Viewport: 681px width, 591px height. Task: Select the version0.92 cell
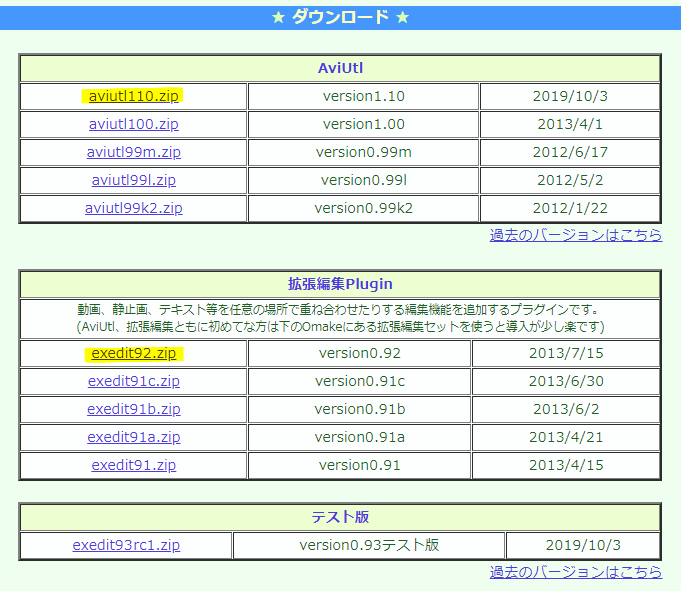[x=360, y=353]
